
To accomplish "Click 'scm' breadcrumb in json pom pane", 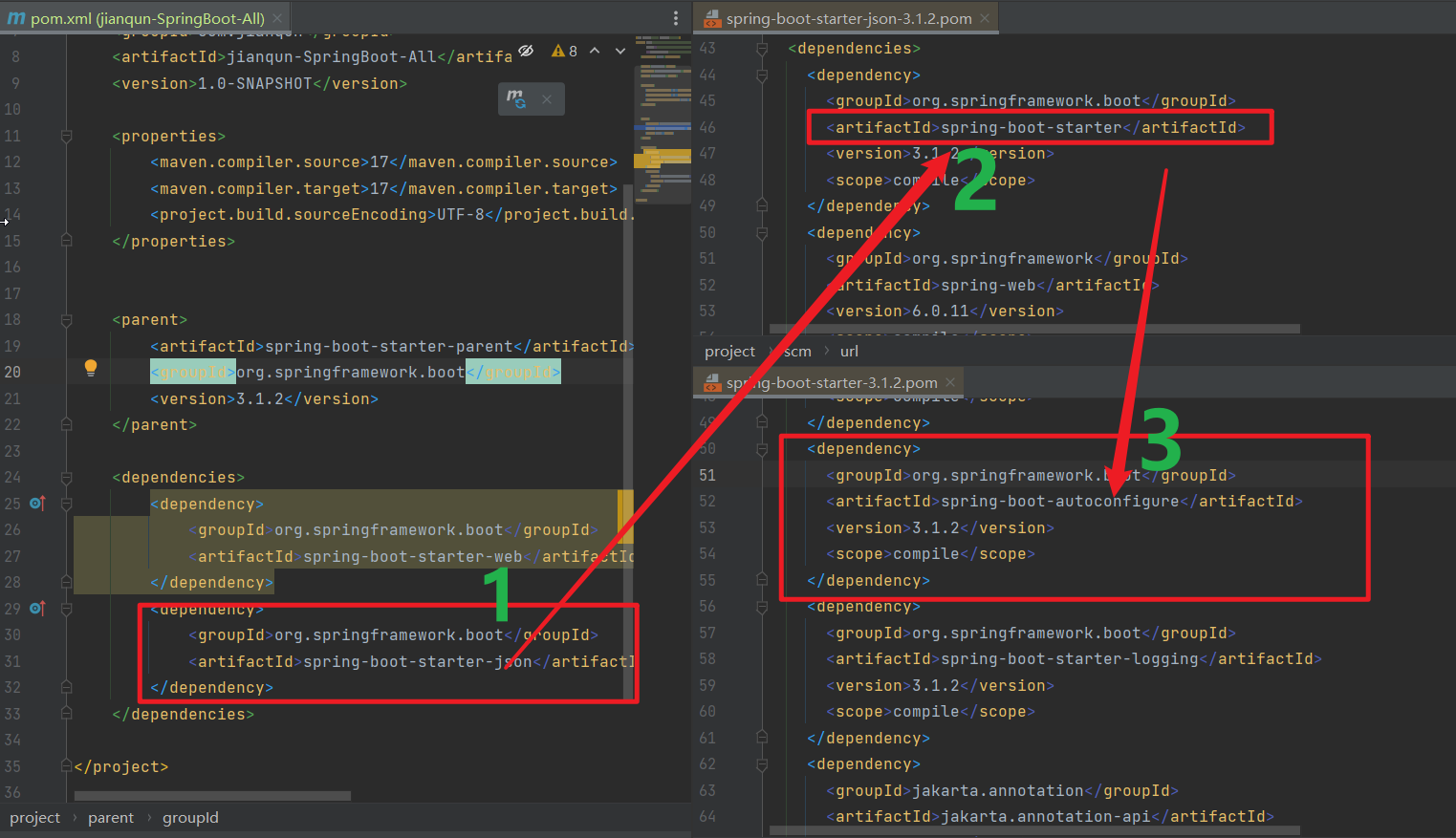I will tap(797, 352).
